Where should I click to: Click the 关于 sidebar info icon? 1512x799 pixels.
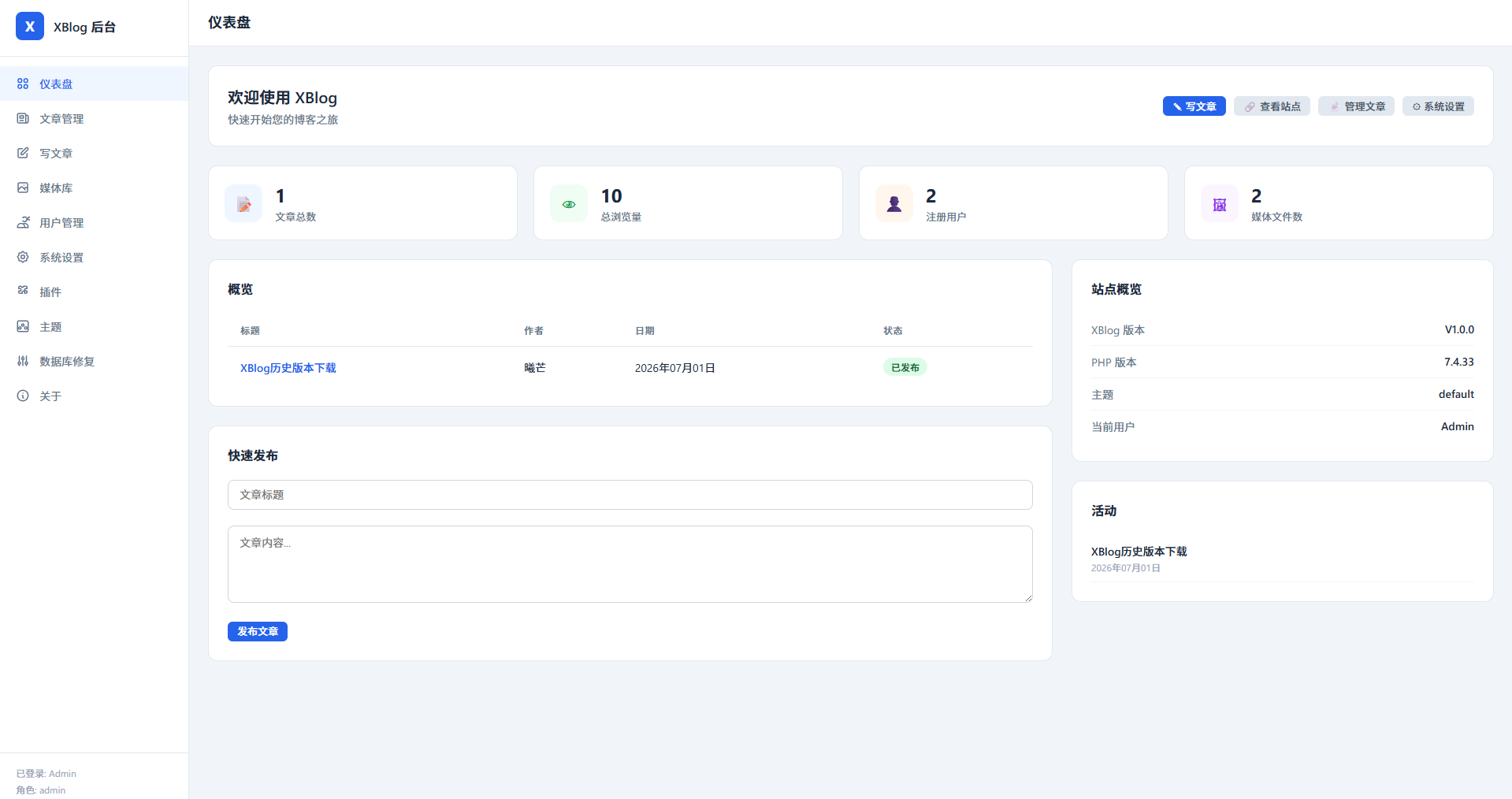(x=23, y=396)
